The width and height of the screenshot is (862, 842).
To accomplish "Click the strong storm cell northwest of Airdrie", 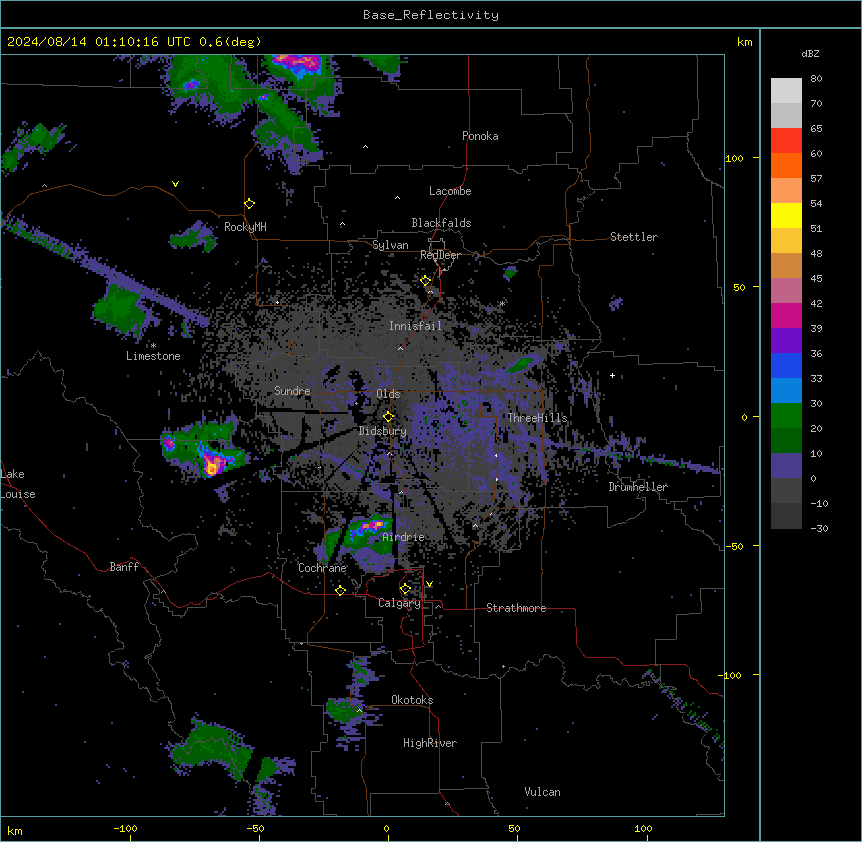I will (370, 527).
